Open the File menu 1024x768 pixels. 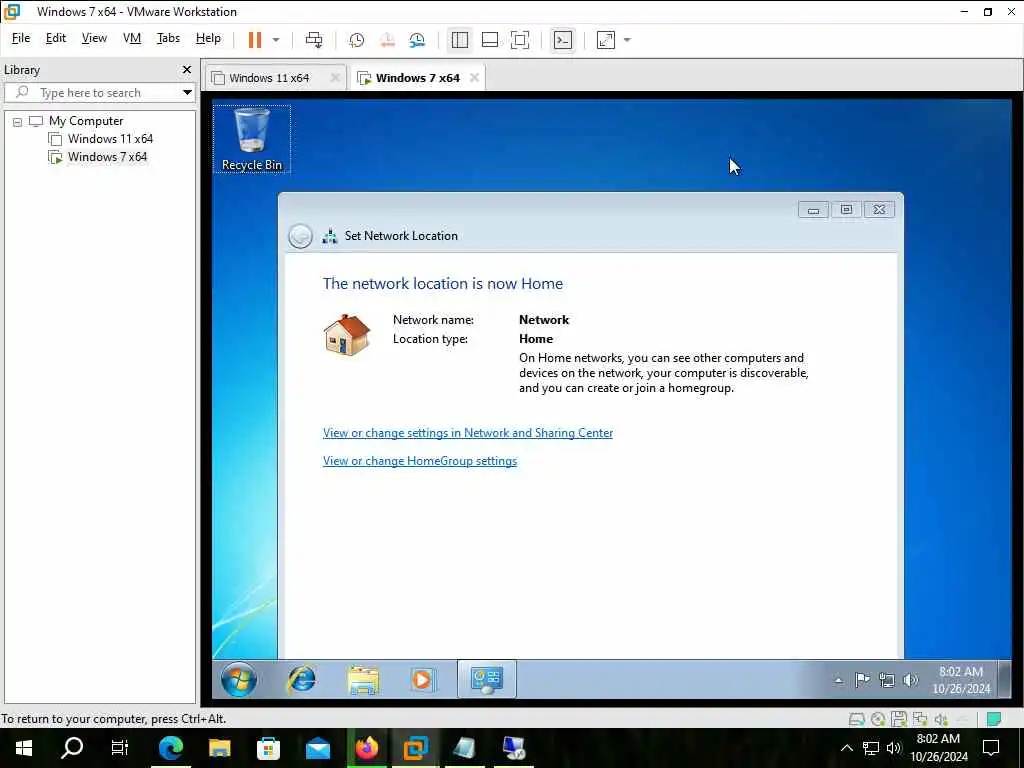tap(21, 38)
